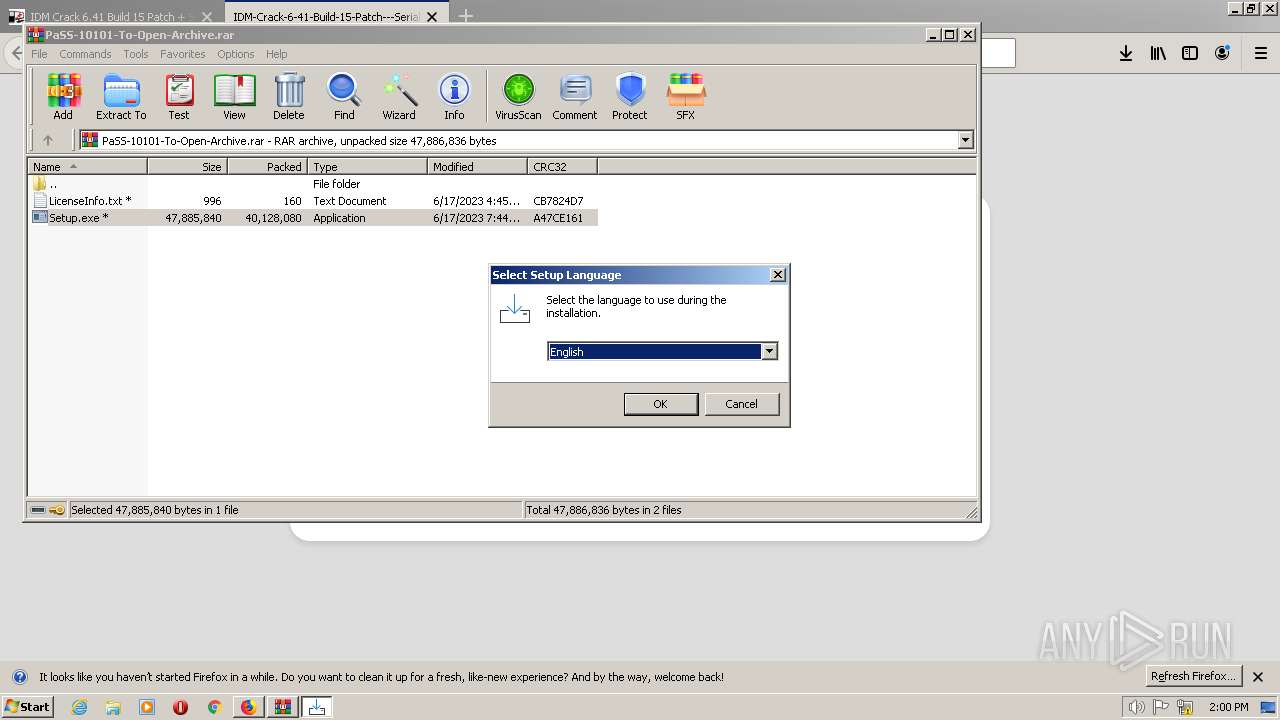Open Extract To from the WinRAR toolbar
The height and width of the screenshot is (720, 1280).
pos(121,97)
